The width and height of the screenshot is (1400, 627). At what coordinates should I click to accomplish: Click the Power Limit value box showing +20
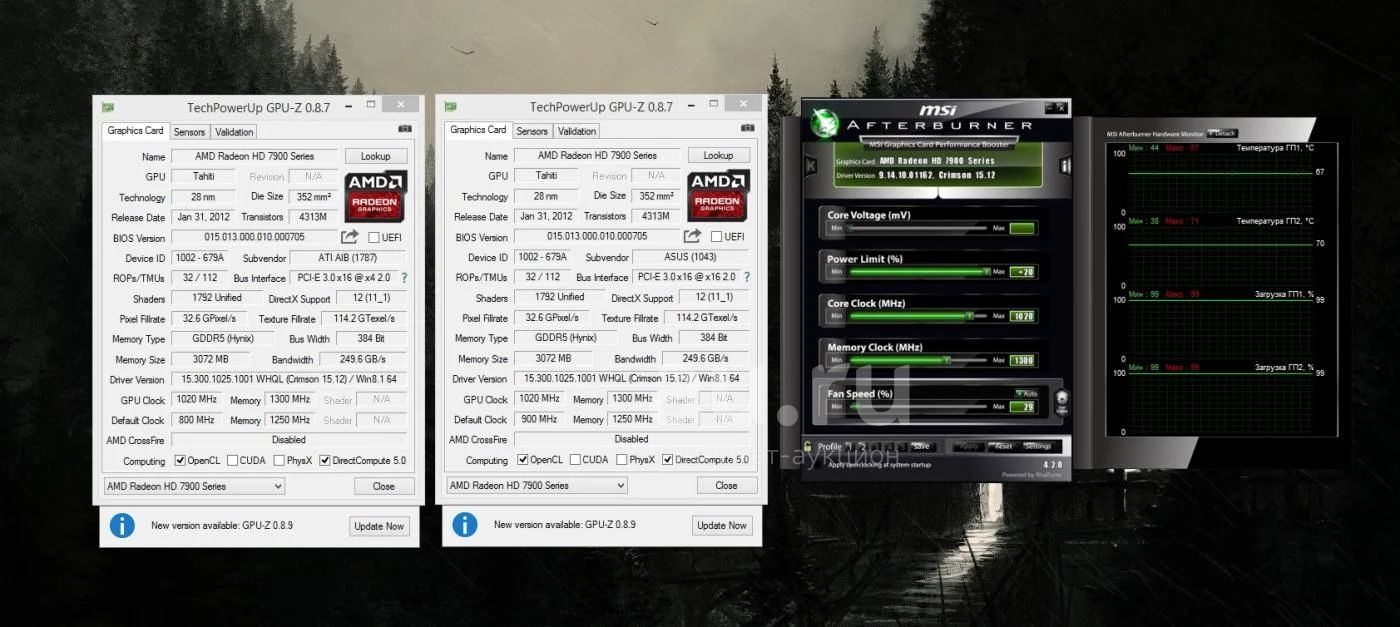tap(1022, 272)
